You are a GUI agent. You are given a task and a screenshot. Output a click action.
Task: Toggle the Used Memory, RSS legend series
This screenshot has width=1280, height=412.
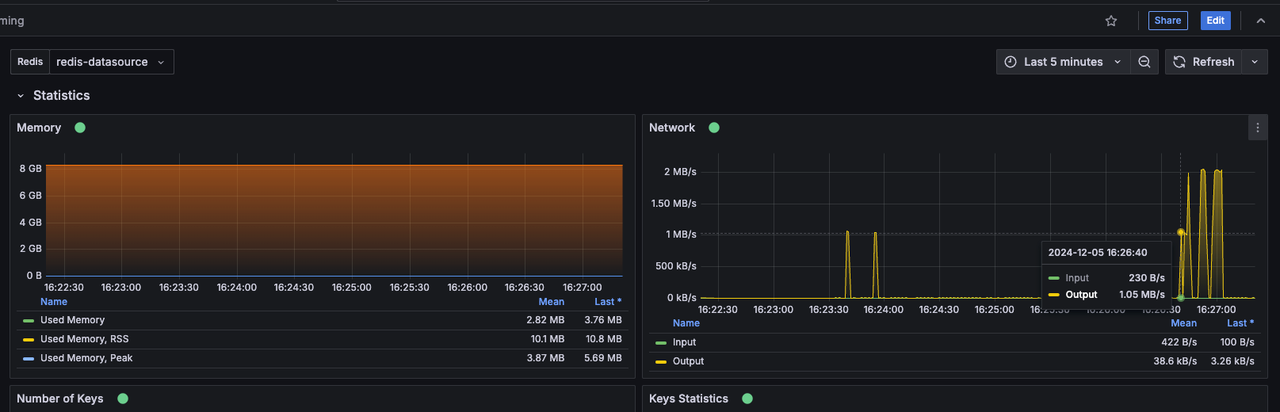[x=85, y=339]
